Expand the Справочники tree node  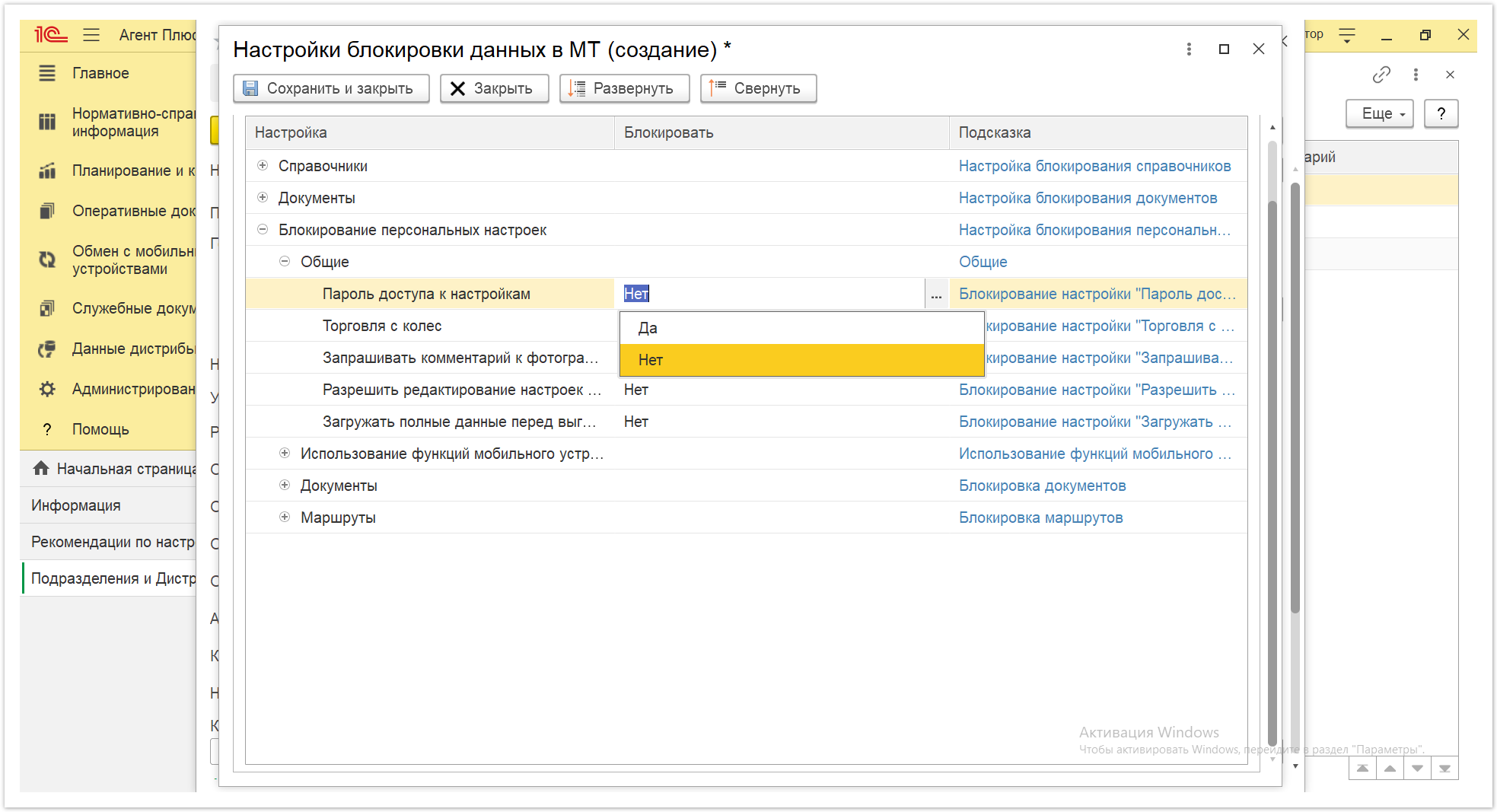[x=263, y=165]
